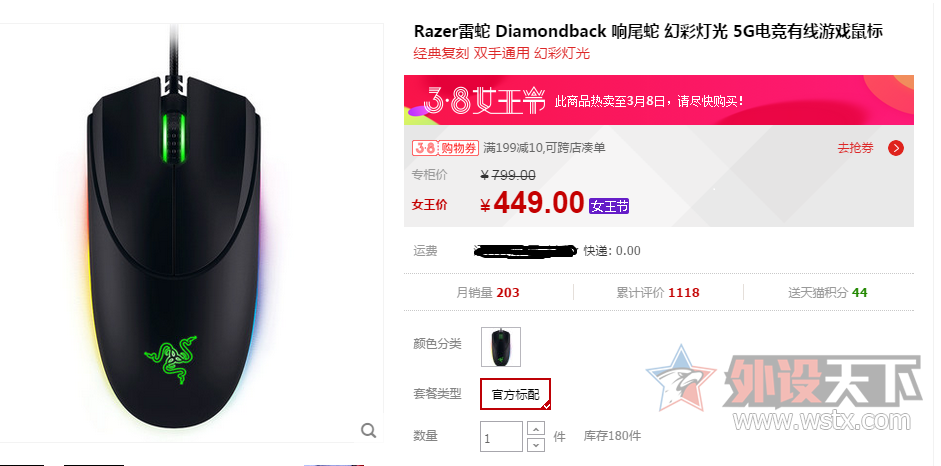Select the 官方标配 package option

click(x=515, y=394)
